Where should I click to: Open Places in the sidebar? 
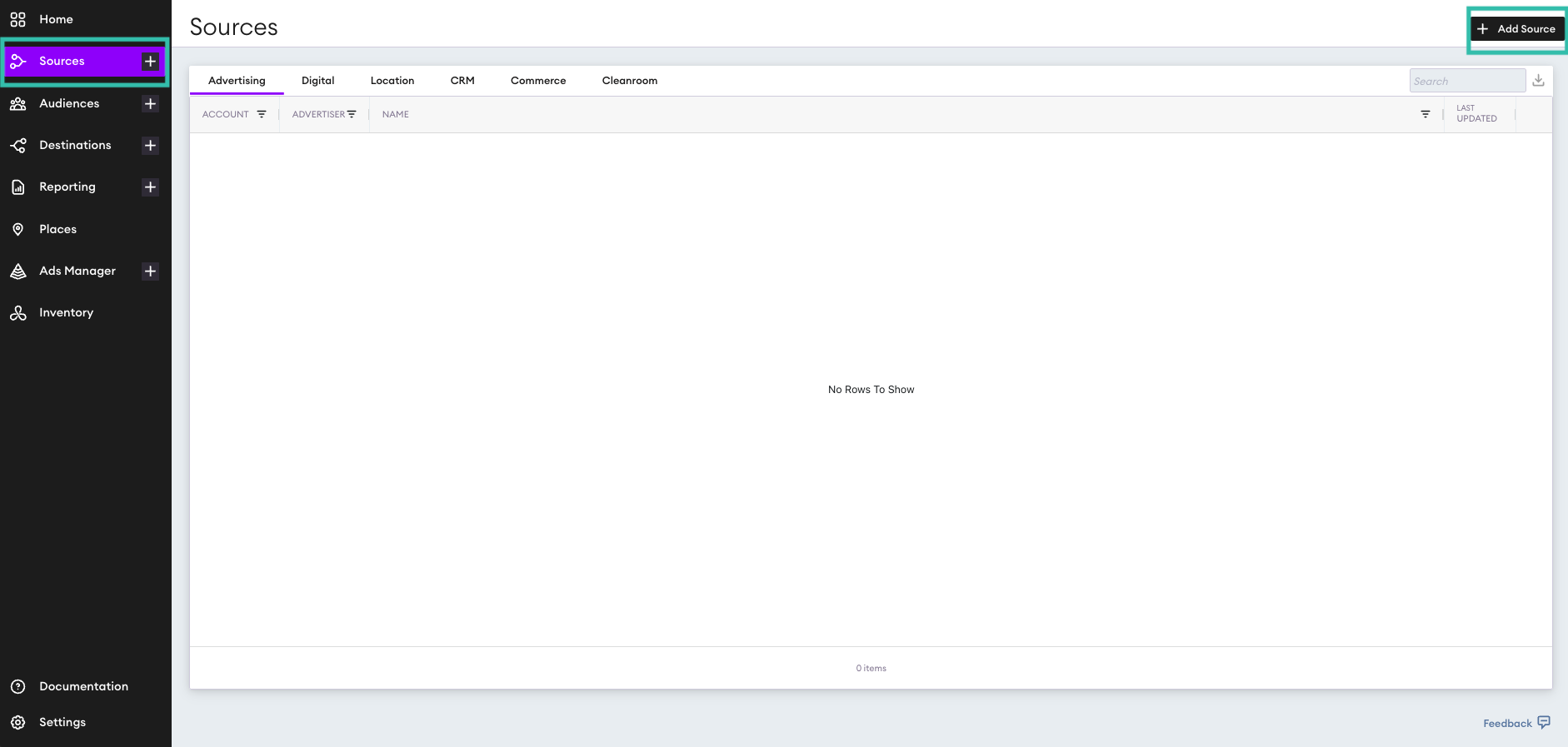(57, 229)
